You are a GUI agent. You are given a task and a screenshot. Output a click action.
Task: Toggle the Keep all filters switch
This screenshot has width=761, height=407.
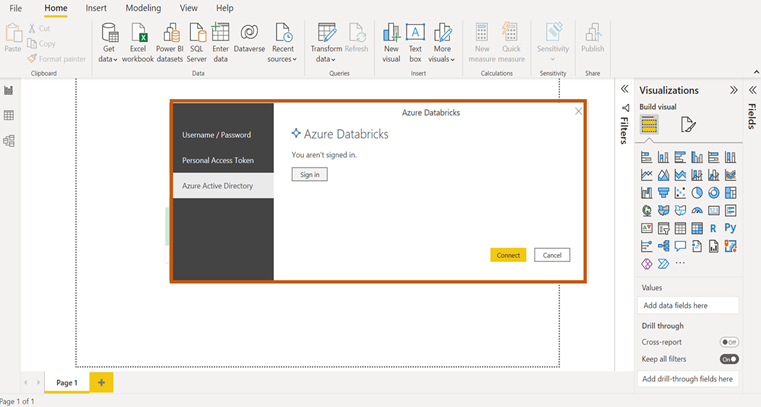729,359
